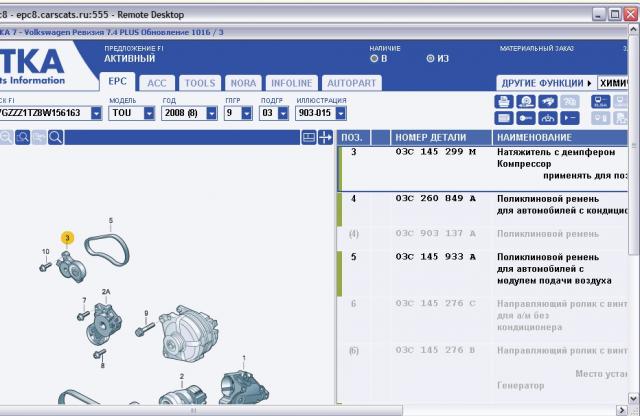Click the printer icon in the toolbar
Viewport: 640px width, 416px height.
coord(504,101)
